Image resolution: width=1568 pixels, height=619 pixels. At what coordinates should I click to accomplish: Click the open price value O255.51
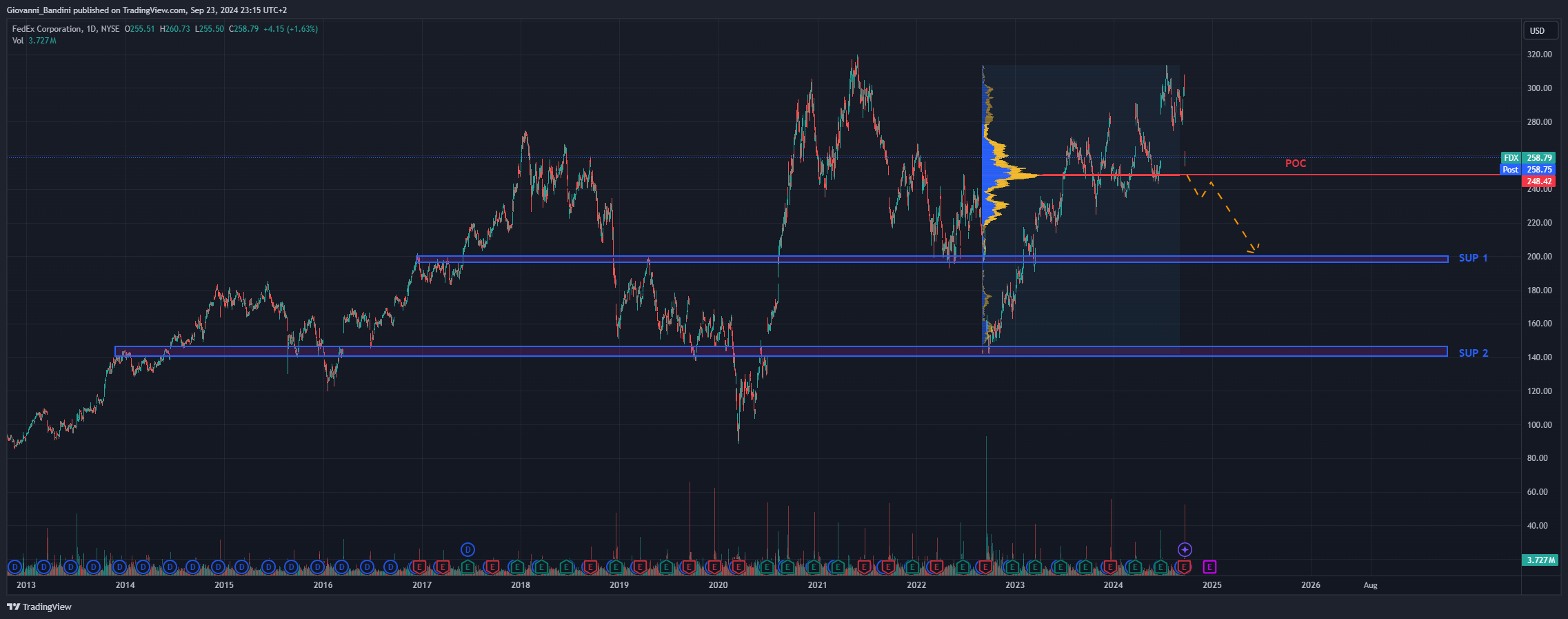[139, 29]
